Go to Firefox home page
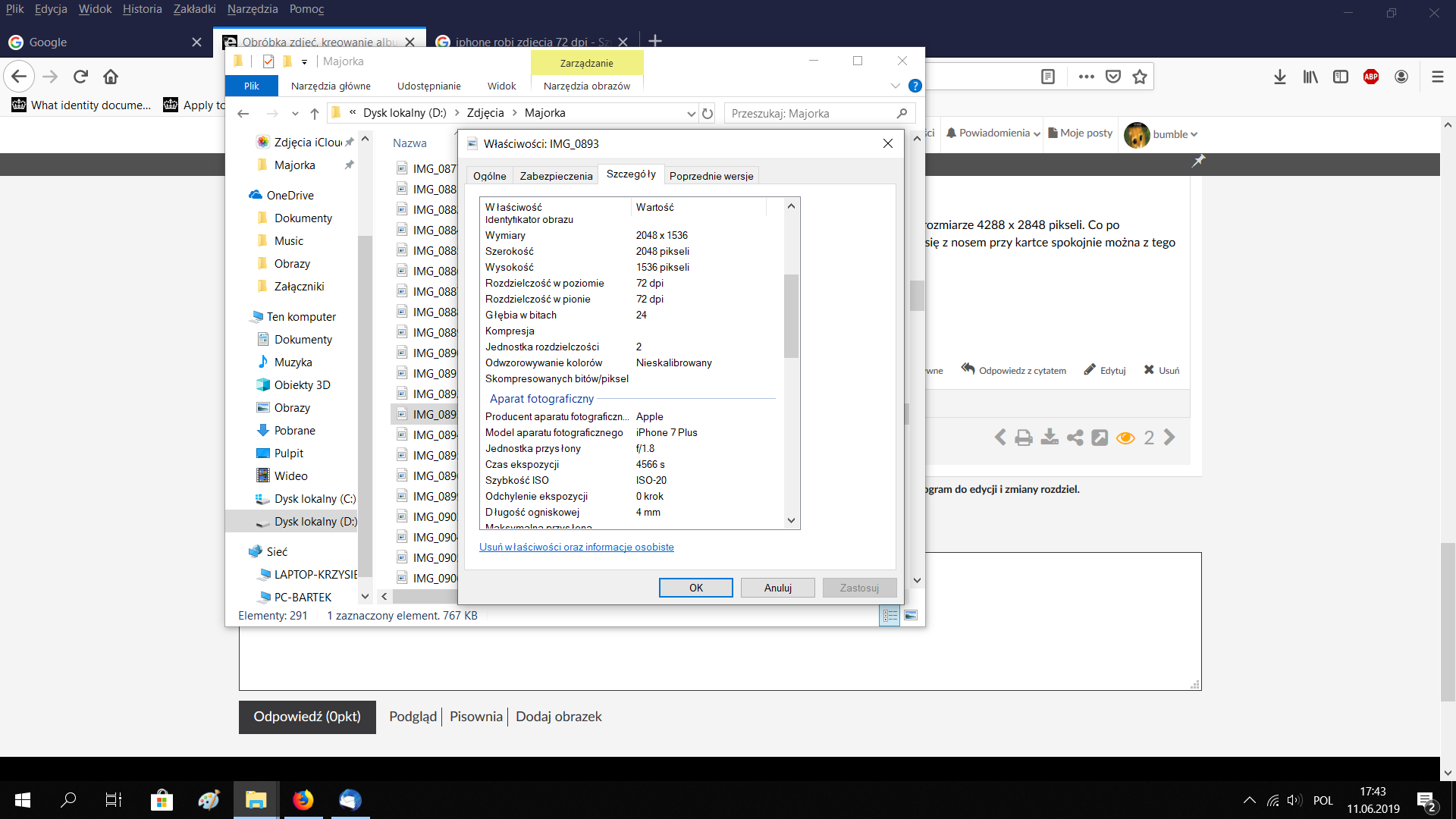The image size is (1456, 819). coord(111,77)
